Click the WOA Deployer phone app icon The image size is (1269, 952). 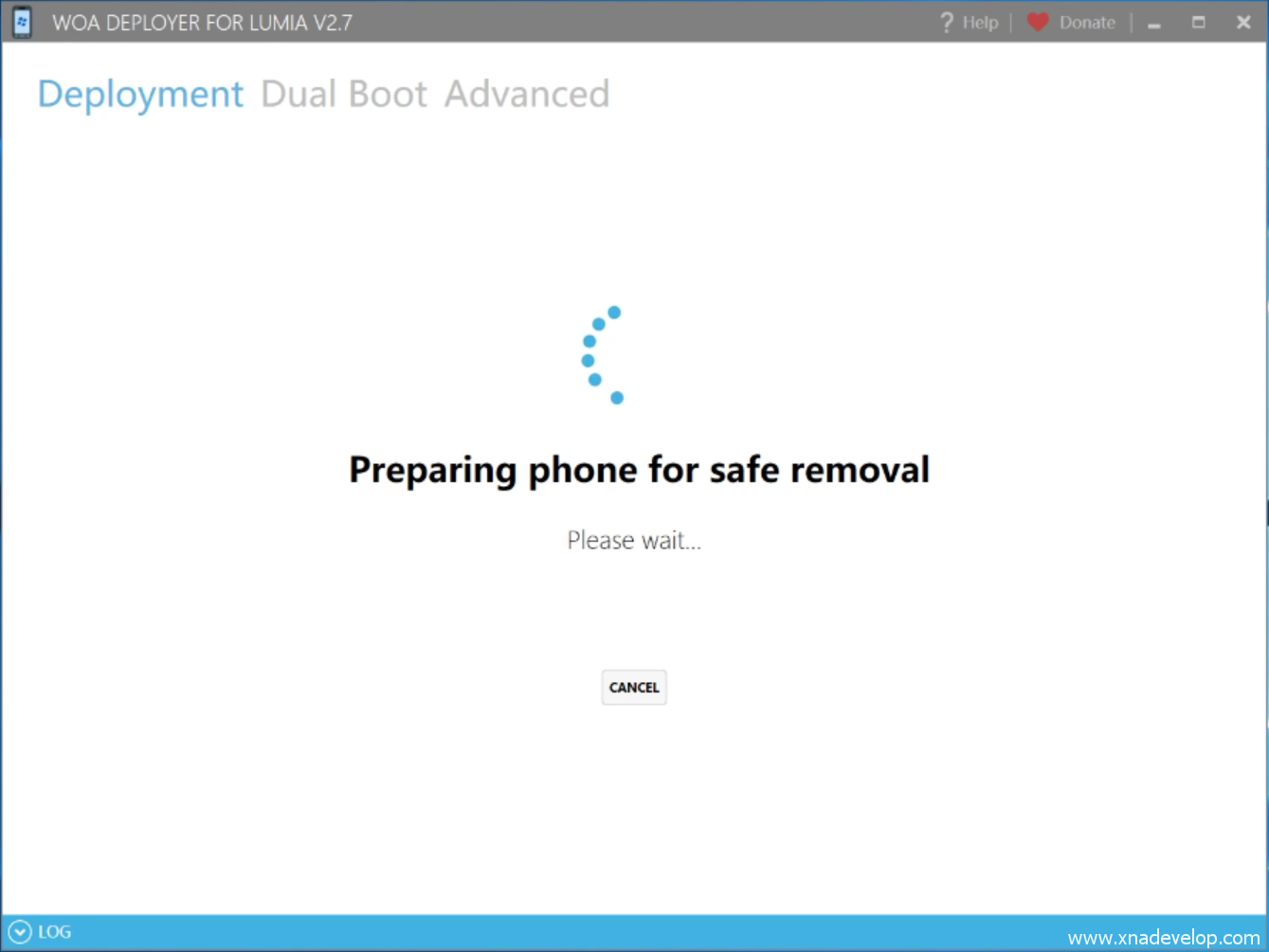[22, 22]
